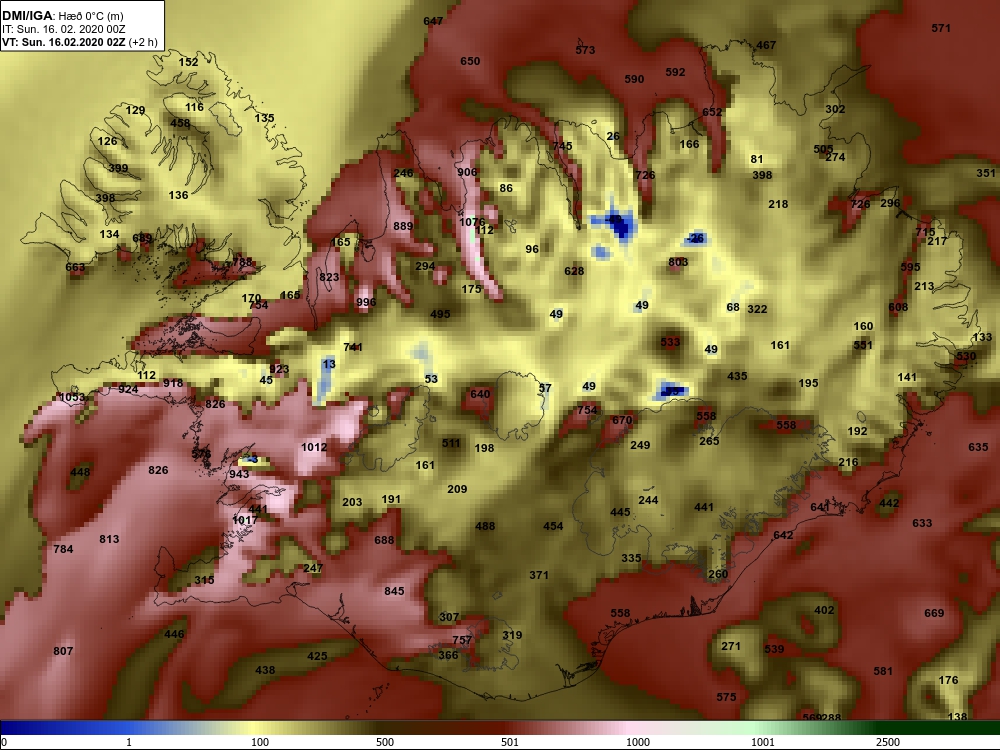The height and width of the screenshot is (750, 1000).
Task: Click the map value '669'
Action: coord(934,613)
